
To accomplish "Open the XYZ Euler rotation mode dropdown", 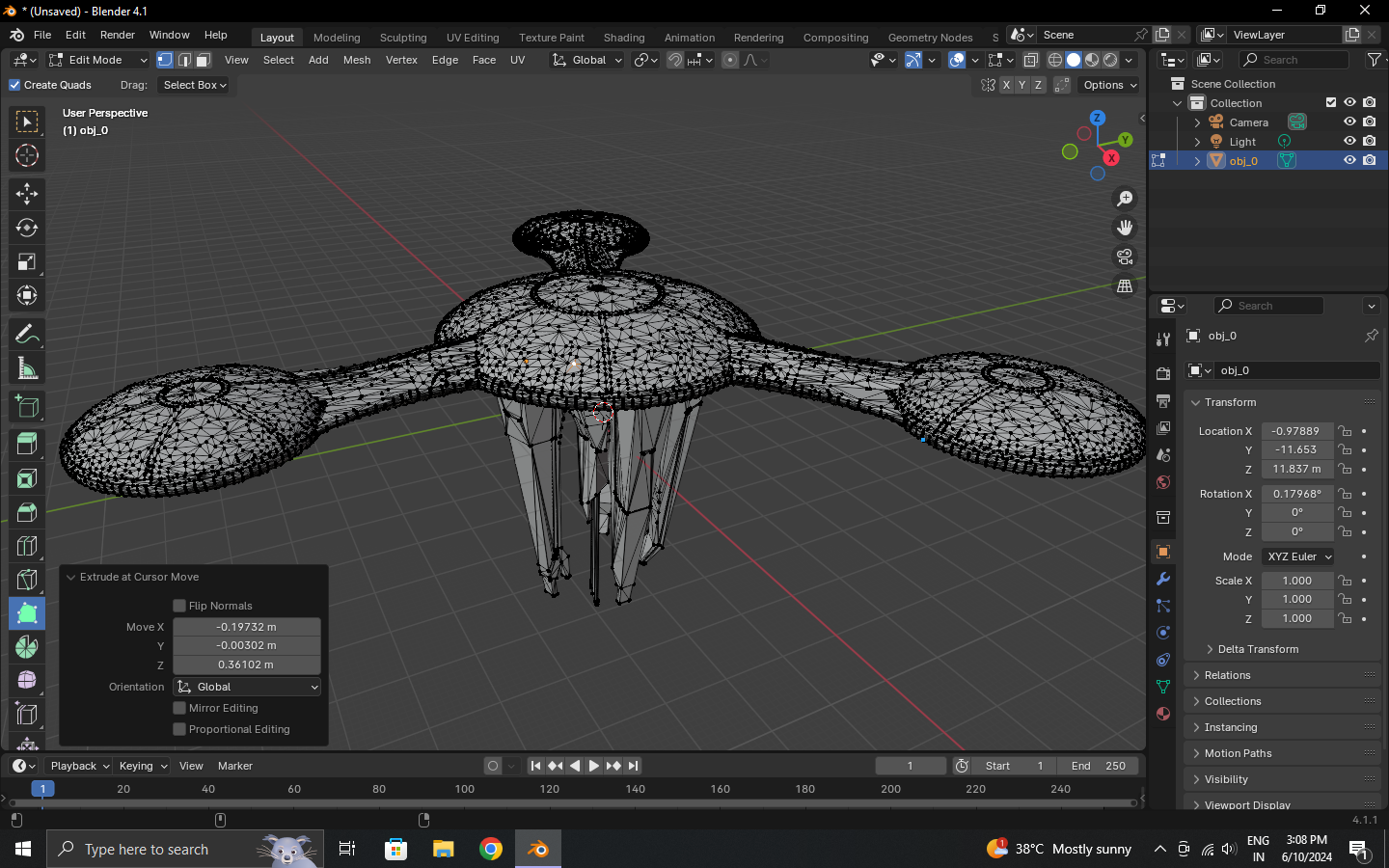I will [x=1298, y=556].
